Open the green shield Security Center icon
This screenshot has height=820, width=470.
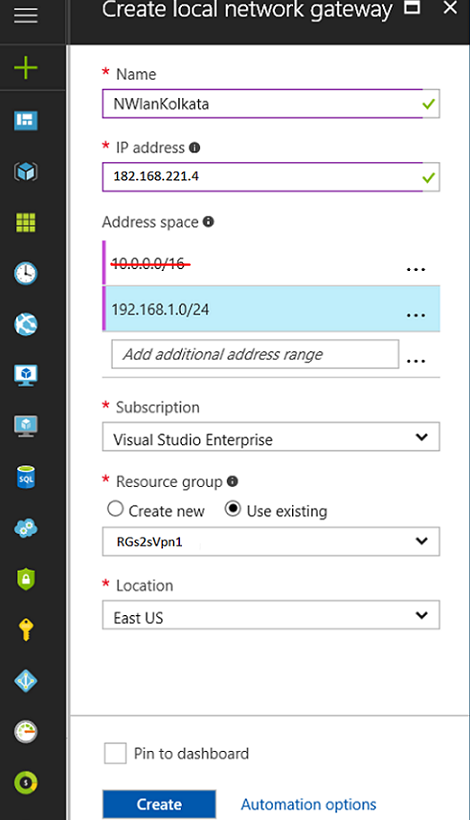26,579
